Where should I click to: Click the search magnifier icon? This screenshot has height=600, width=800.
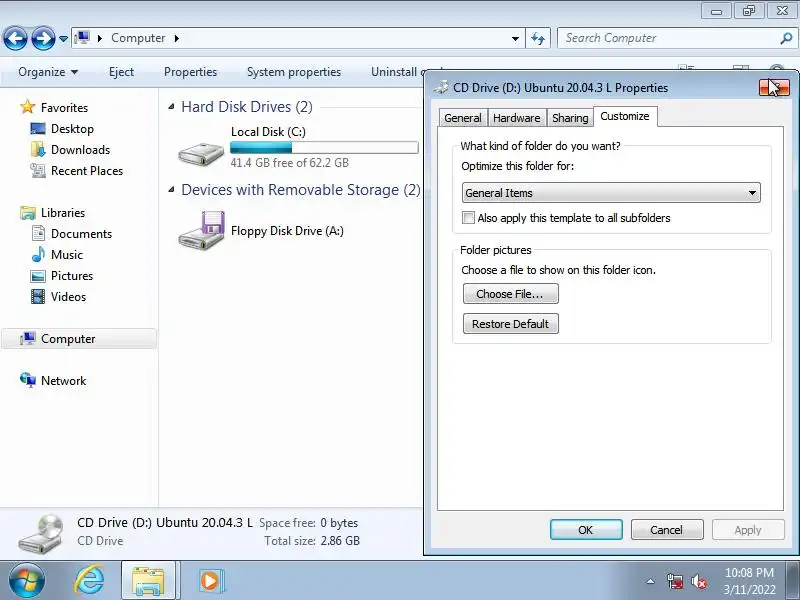click(x=786, y=38)
